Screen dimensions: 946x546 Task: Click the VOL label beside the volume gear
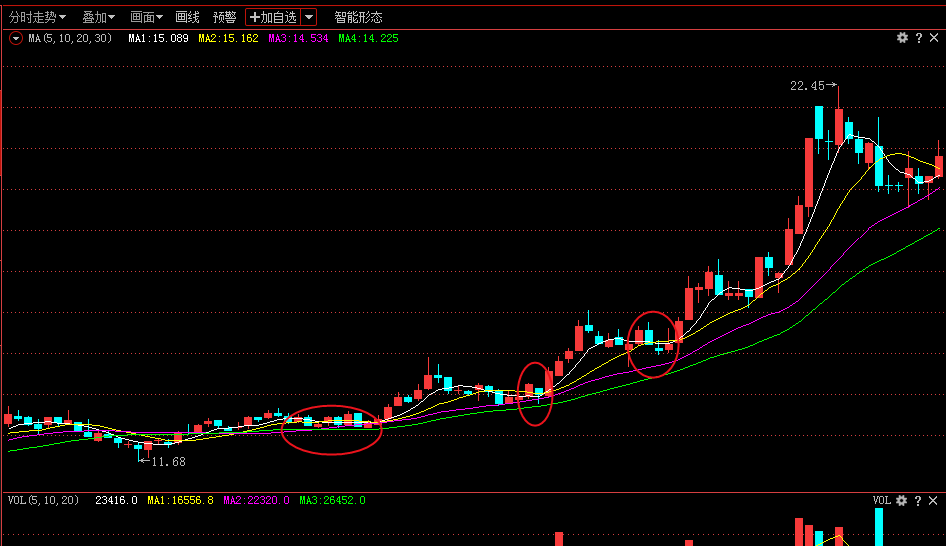click(x=881, y=500)
